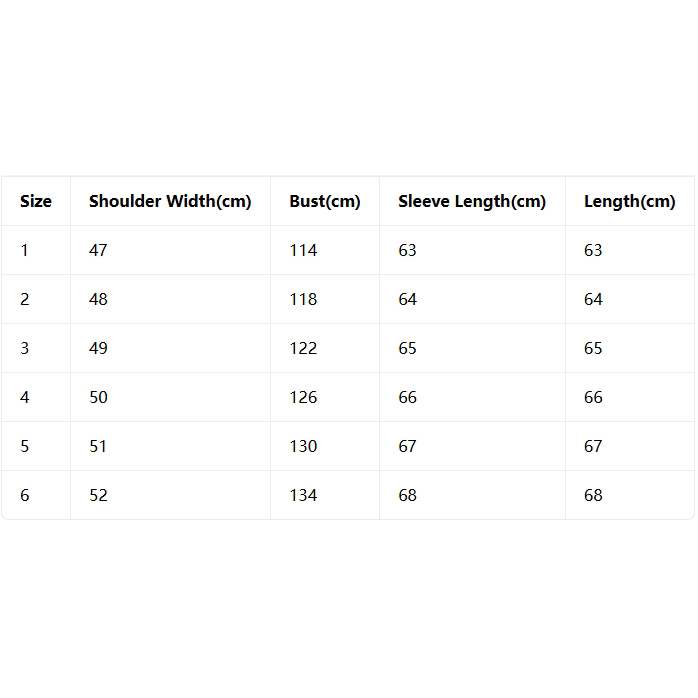This screenshot has width=698, height=698.
Task: Select the Length(cm) column header
Action: tap(629, 201)
